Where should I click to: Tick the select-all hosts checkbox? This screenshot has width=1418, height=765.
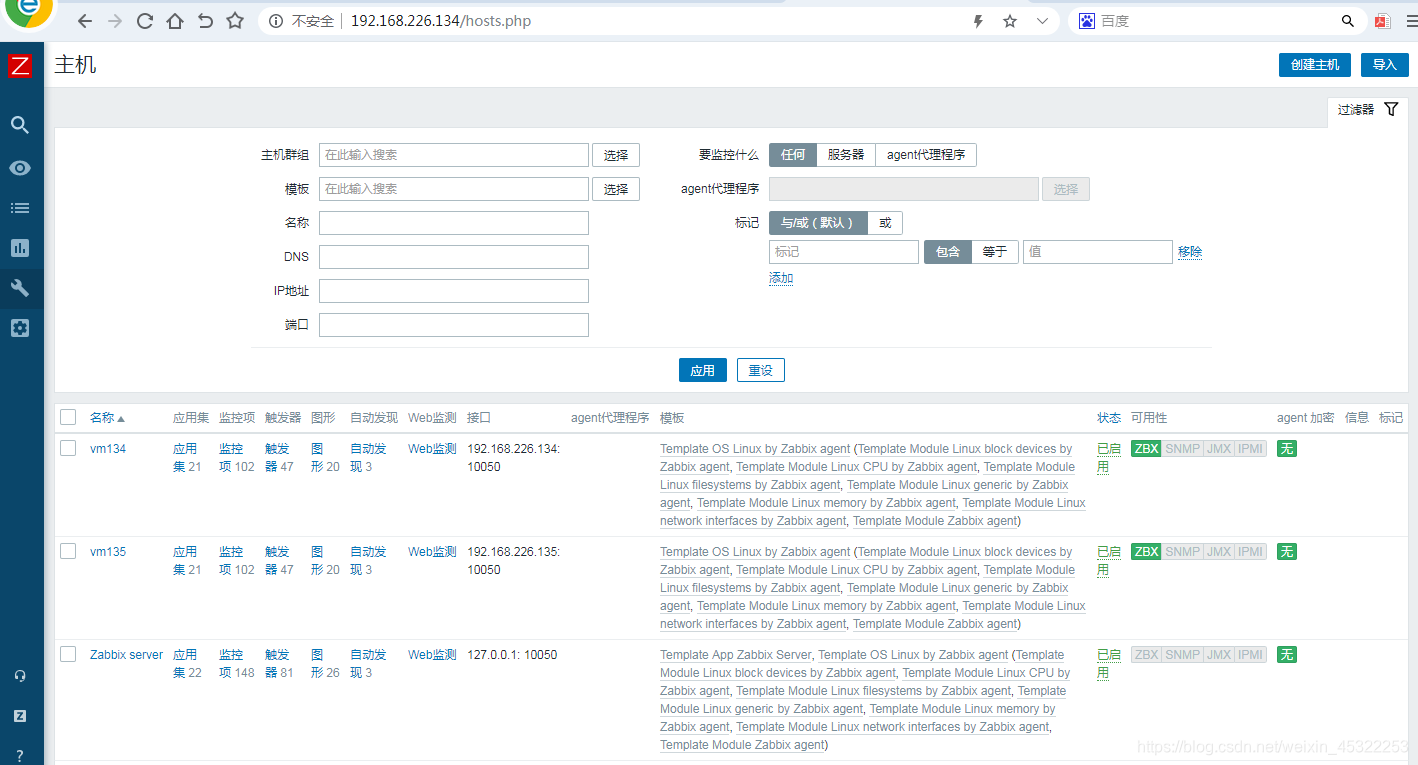[x=68, y=417]
